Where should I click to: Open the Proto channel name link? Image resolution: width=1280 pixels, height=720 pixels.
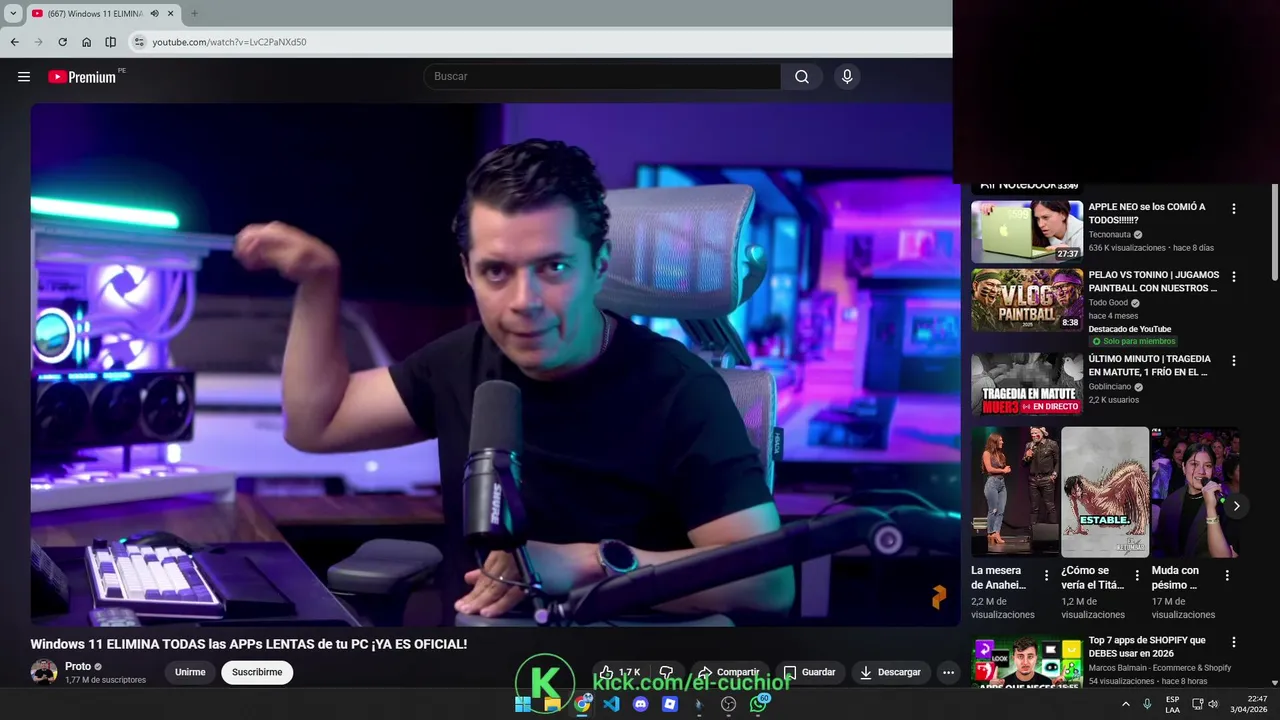[x=78, y=666]
